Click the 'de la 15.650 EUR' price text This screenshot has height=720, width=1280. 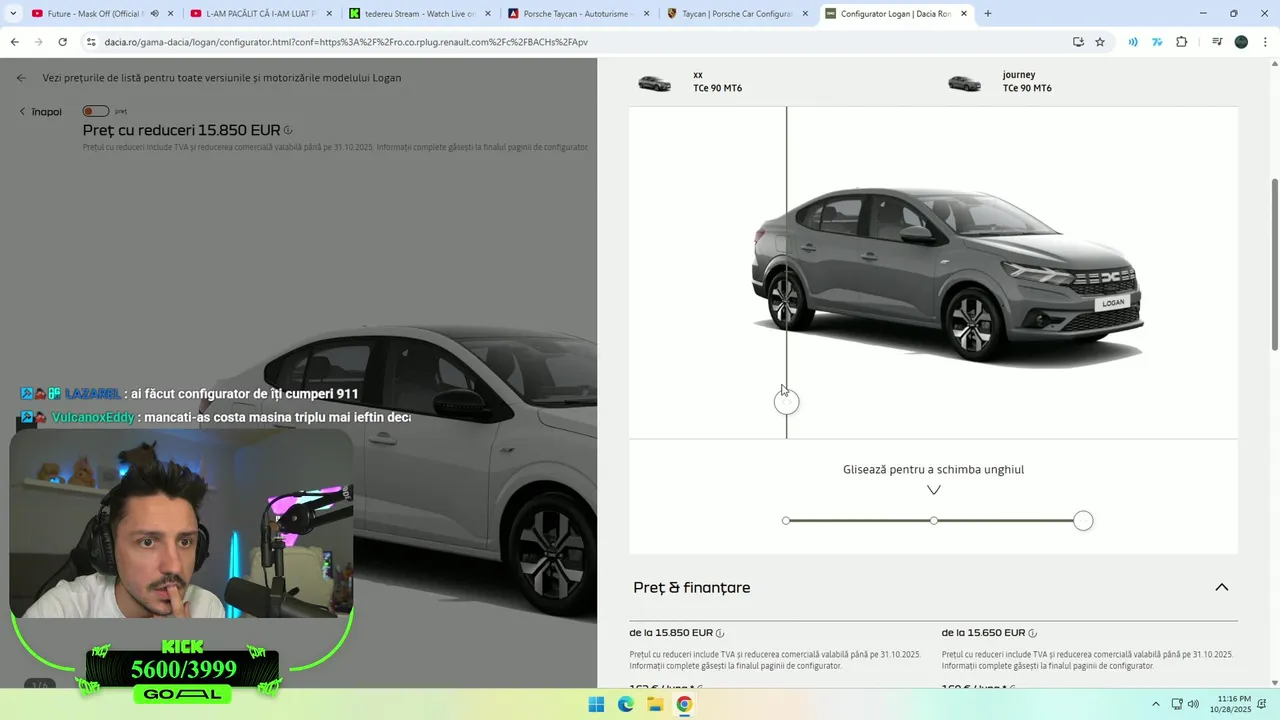pyautogui.click(x=983, y=633)
